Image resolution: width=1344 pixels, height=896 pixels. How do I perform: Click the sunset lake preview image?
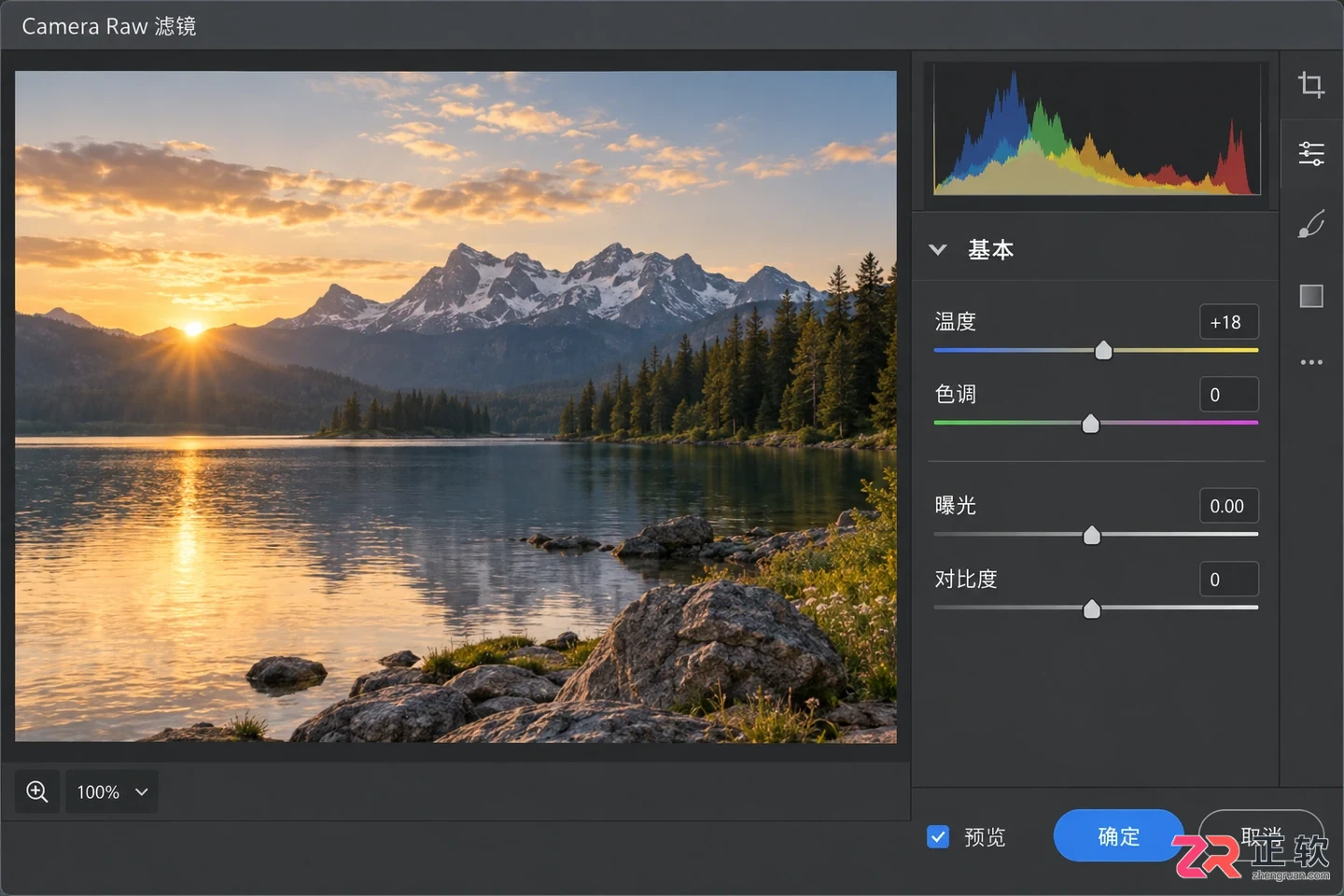pyautogui.click(x=455, y=407)
